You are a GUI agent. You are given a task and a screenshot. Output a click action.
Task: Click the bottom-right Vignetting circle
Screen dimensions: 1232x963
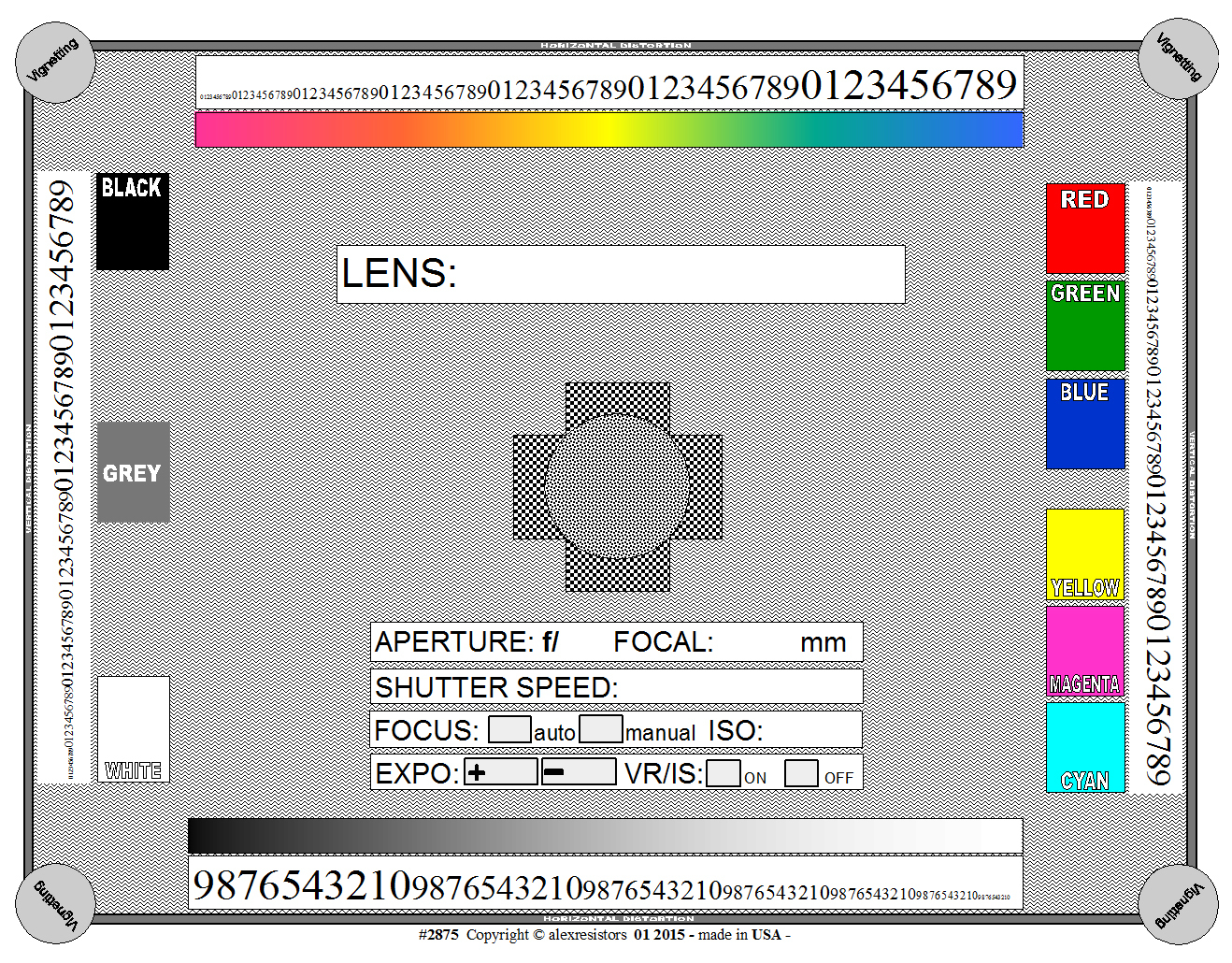point(1178,904)
